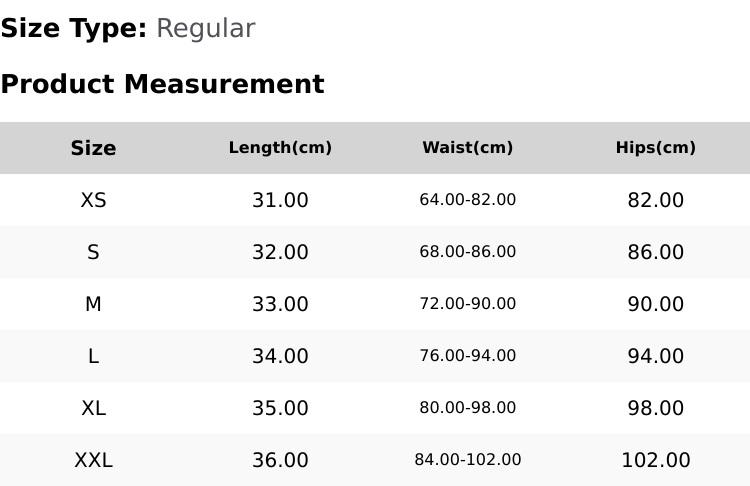
Task: Click the 102.00 hips value
Action: pos(655,460)
